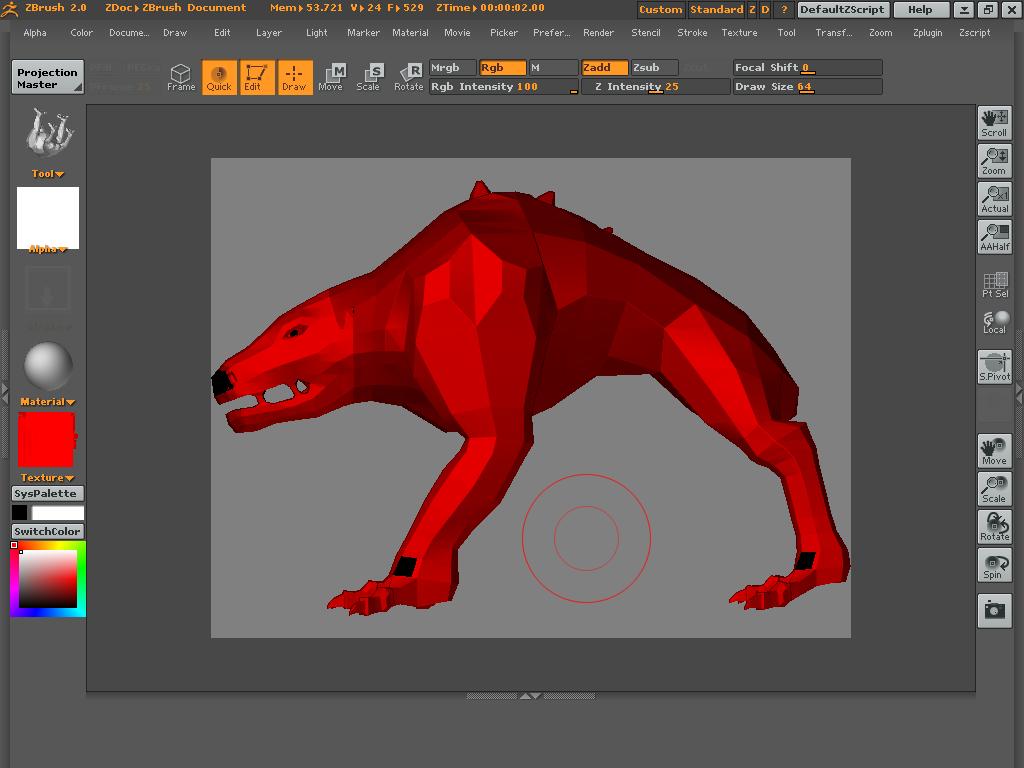This screenshot has height=768, width=1024.
Task: Select the Rotate tool in top toolbar
Action: pos(408,77)
